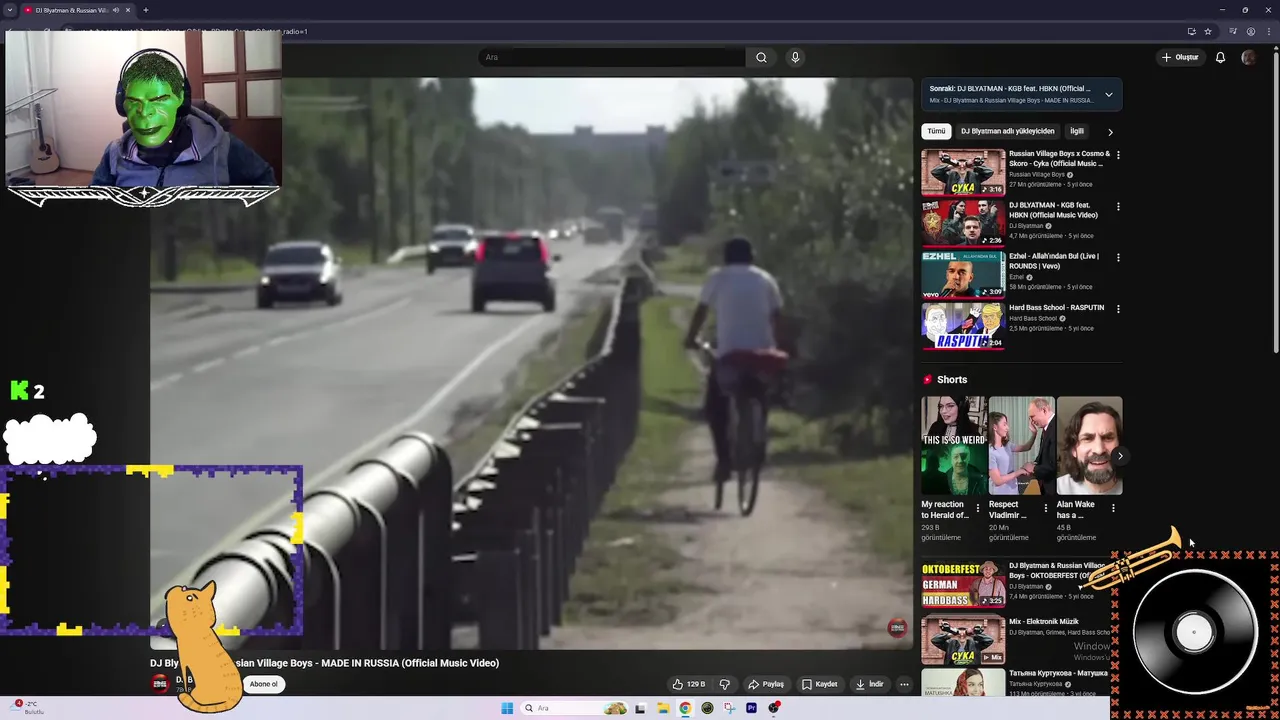The height and width of the screenshot is (720, 1280).
Task: Click the YouTube search magnifier button
Action: click(761, 57)
